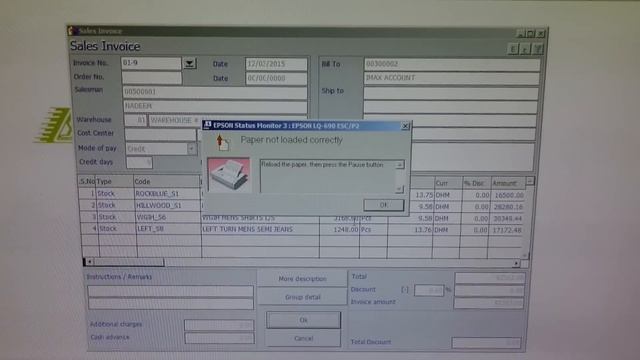Click the Sales Invoice title bar app icon
This screenshot has height=360, width=640.
point(72,31)
